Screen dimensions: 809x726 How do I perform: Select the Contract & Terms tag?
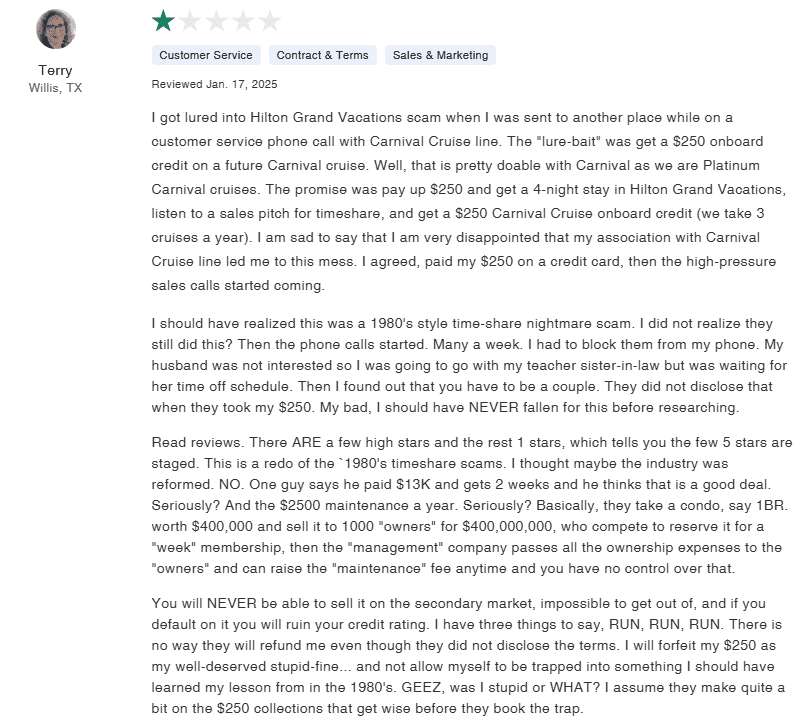click(x=322, y=55)
